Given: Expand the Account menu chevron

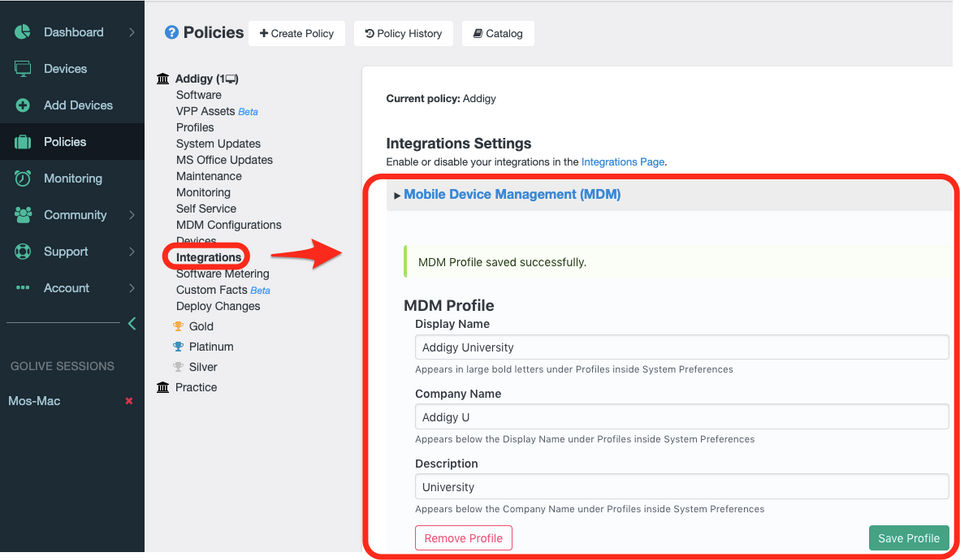Looking at the screenshot, I should click(132, 288).
